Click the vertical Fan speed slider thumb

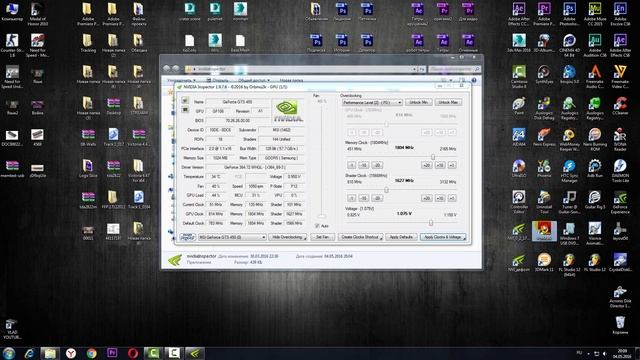tap(322, 216)
